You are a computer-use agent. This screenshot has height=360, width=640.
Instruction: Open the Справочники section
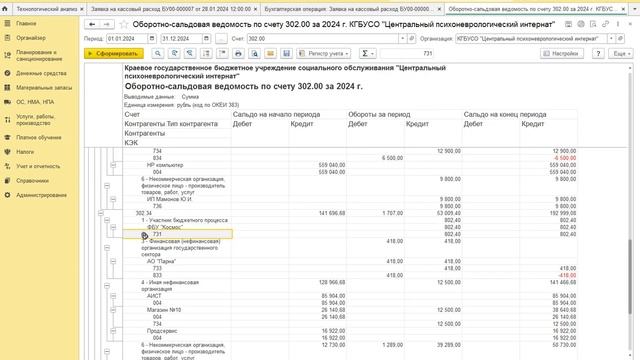[x=32, y=181]
